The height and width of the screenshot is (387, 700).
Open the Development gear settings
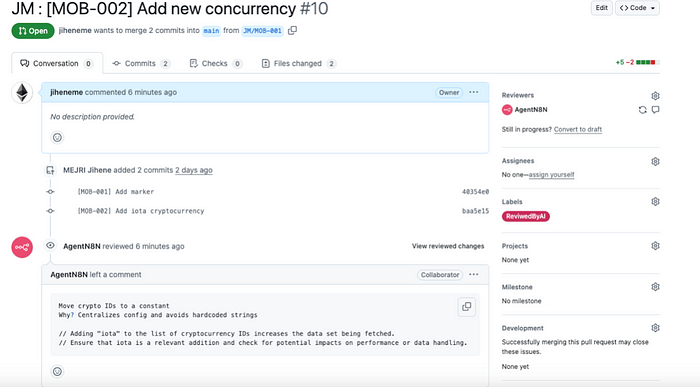point(655,328)
